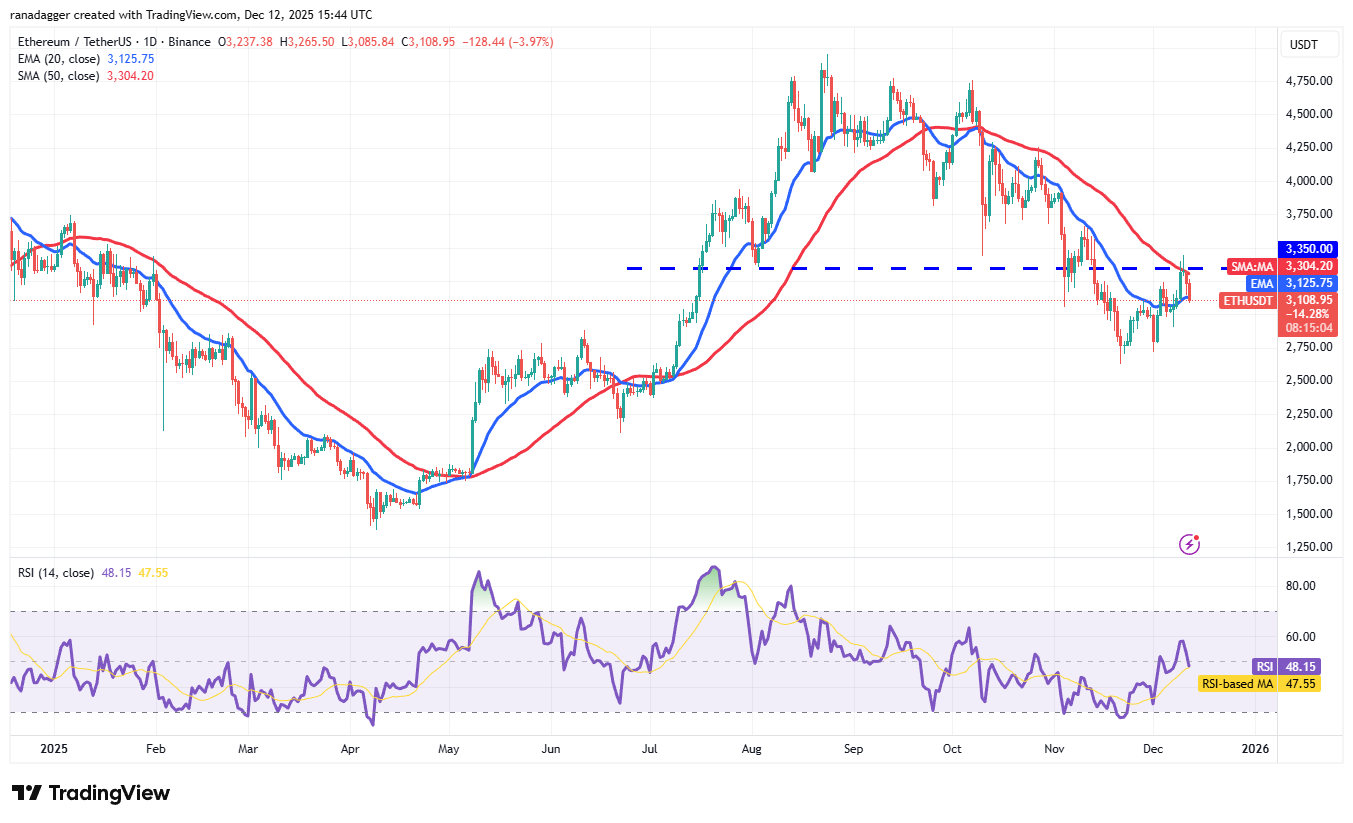Screen dimensions: 1353x823
Task: Click the dashed blue resistance line on chart
Action: pyautogui.click(x=900, y=267)
